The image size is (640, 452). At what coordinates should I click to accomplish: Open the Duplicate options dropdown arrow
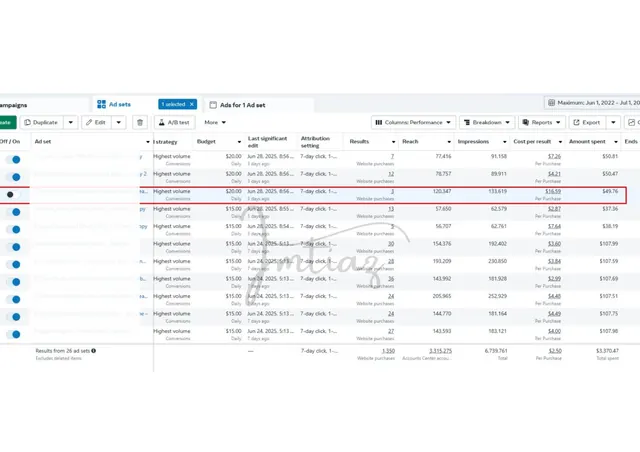71,122
